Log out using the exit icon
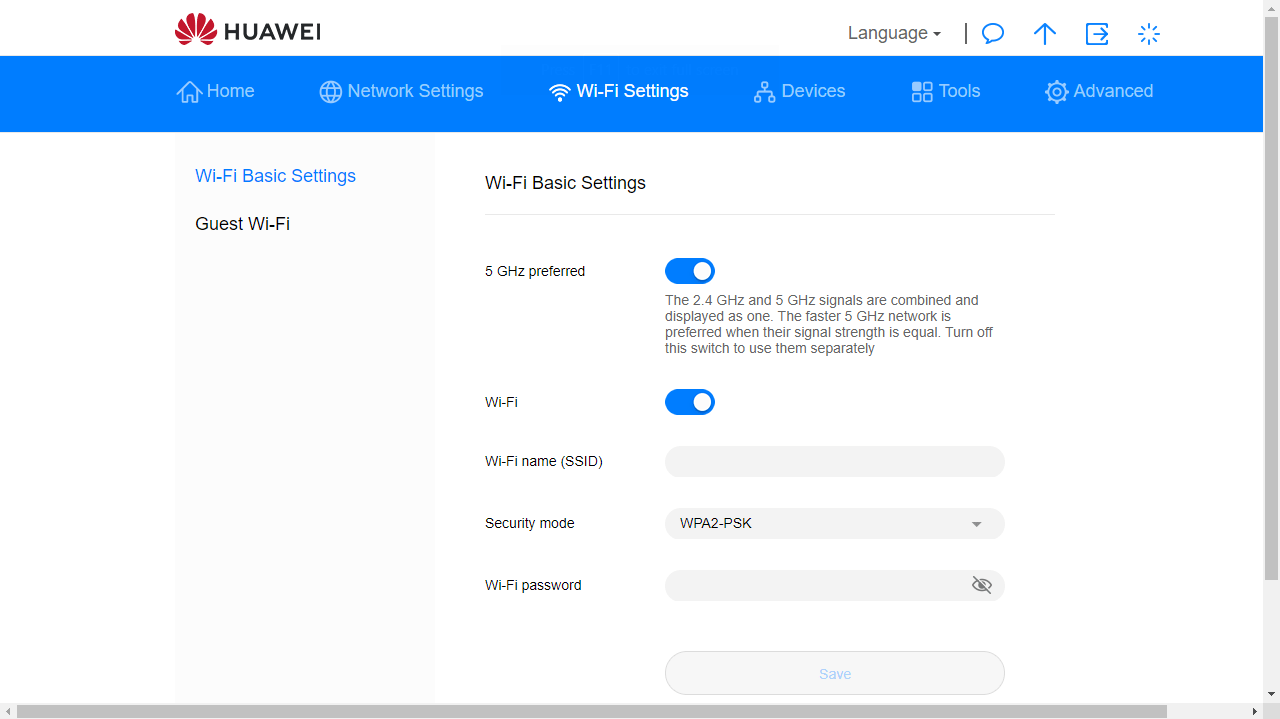This screenshot has height=719, width=1280. point(1097,33)
